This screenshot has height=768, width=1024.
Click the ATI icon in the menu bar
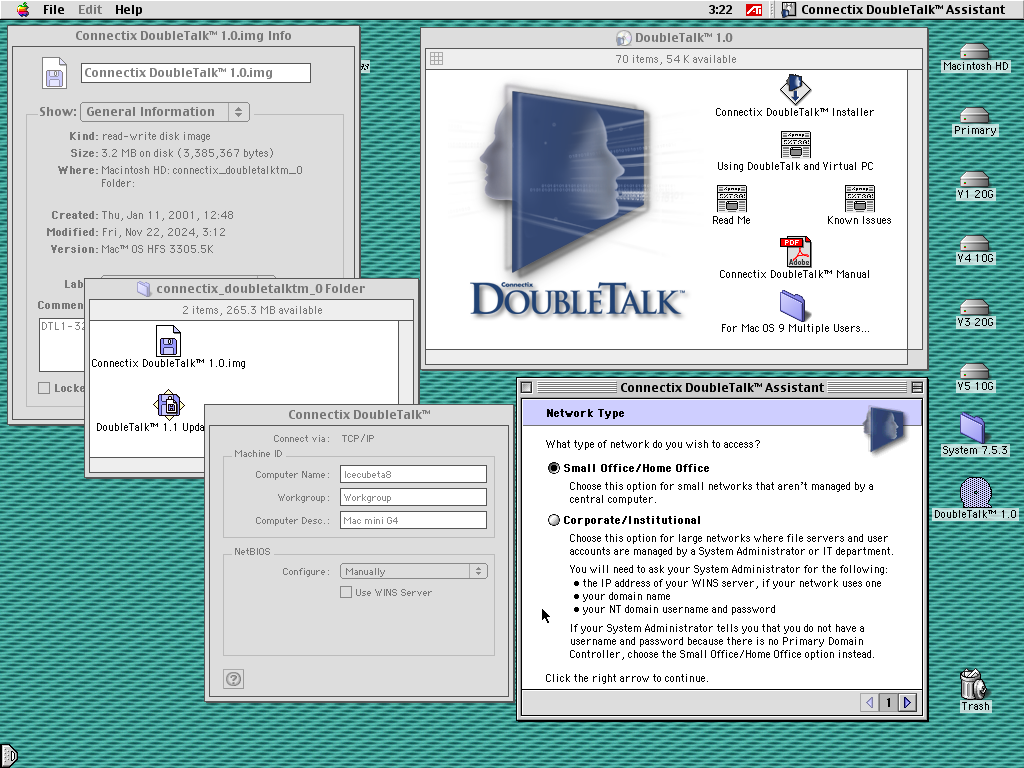point(754,10)
